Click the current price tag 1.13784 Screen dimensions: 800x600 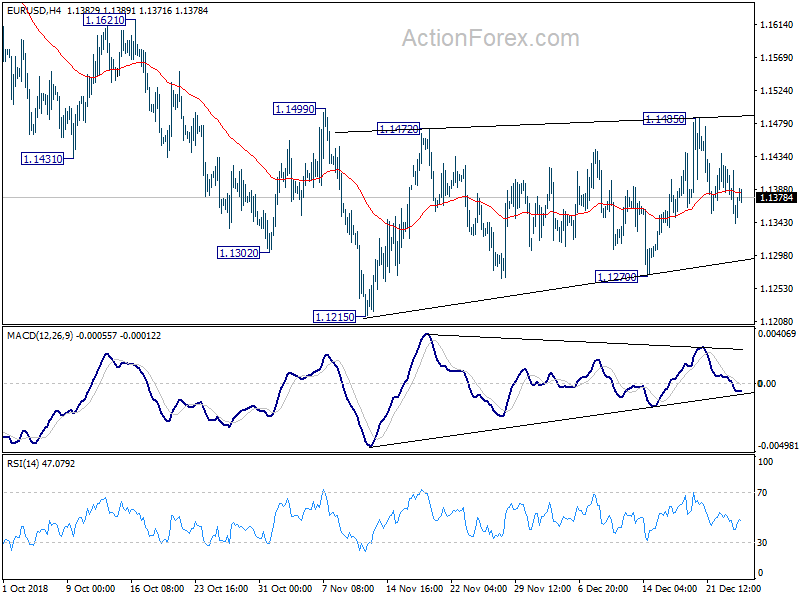pos(776,197)
